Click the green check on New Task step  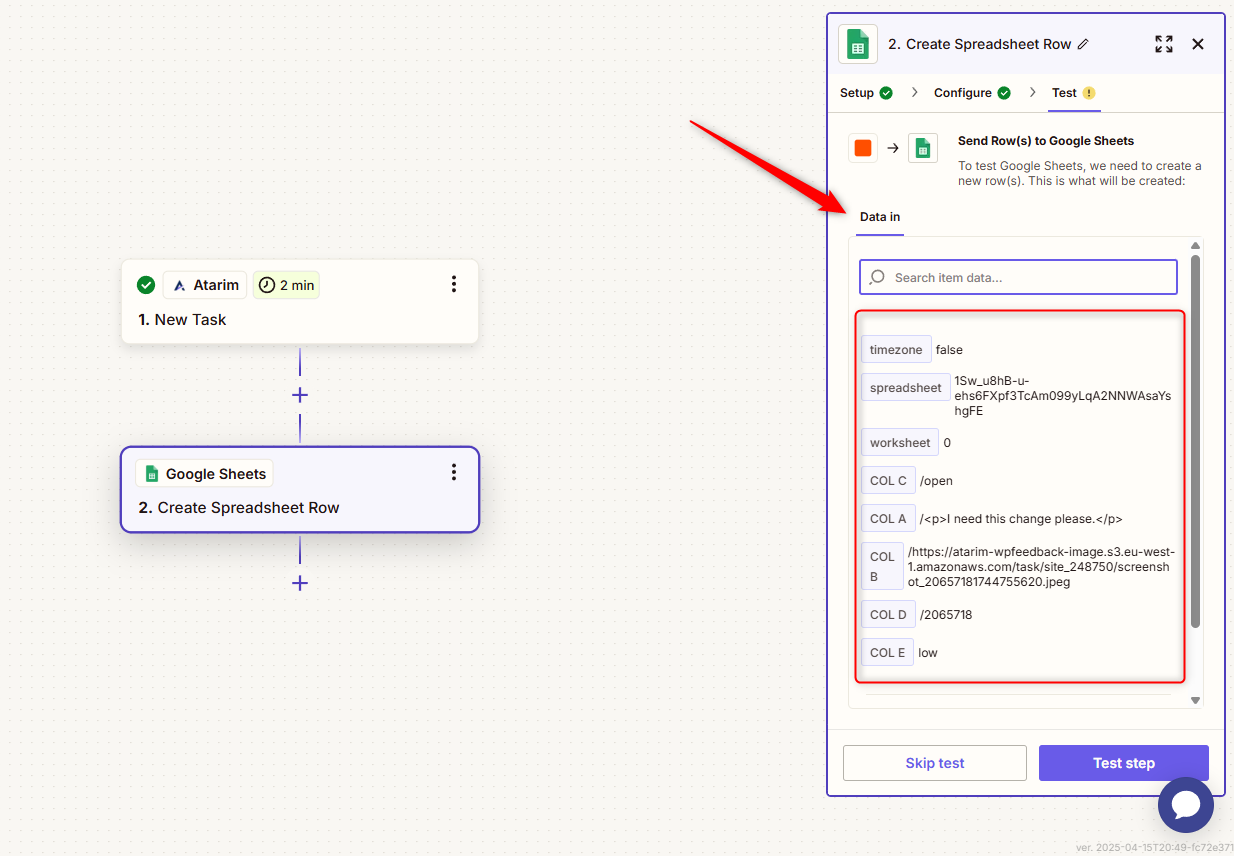click(x=146, y=285)
